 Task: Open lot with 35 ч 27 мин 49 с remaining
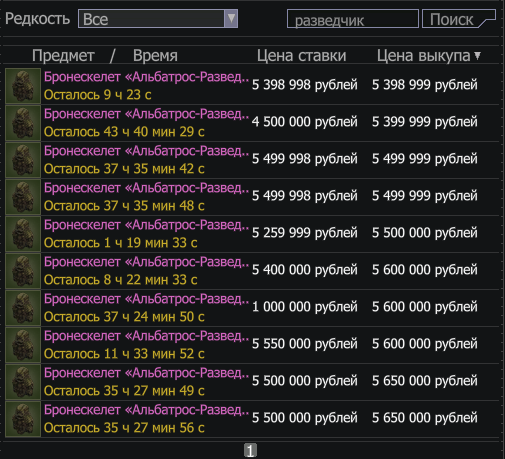pos(252,382)
